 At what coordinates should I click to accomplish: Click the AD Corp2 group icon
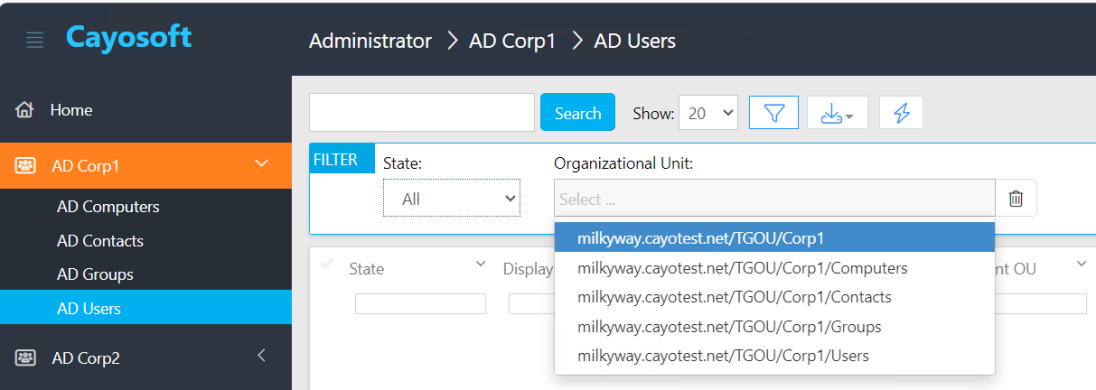tap(26, 358)
